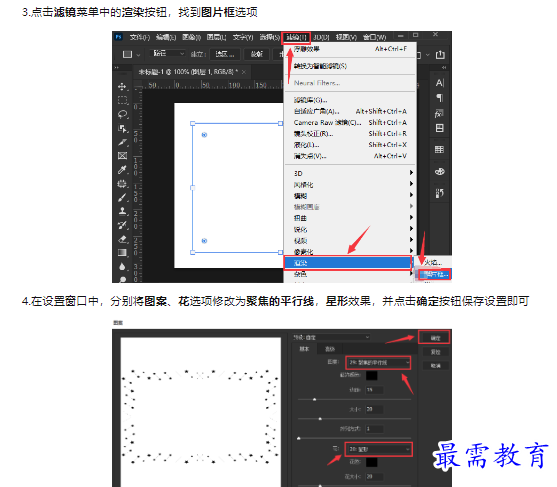Screen dimensions: 557x487
Task: Open the 视图(V) menu
Action: [346, 37]
